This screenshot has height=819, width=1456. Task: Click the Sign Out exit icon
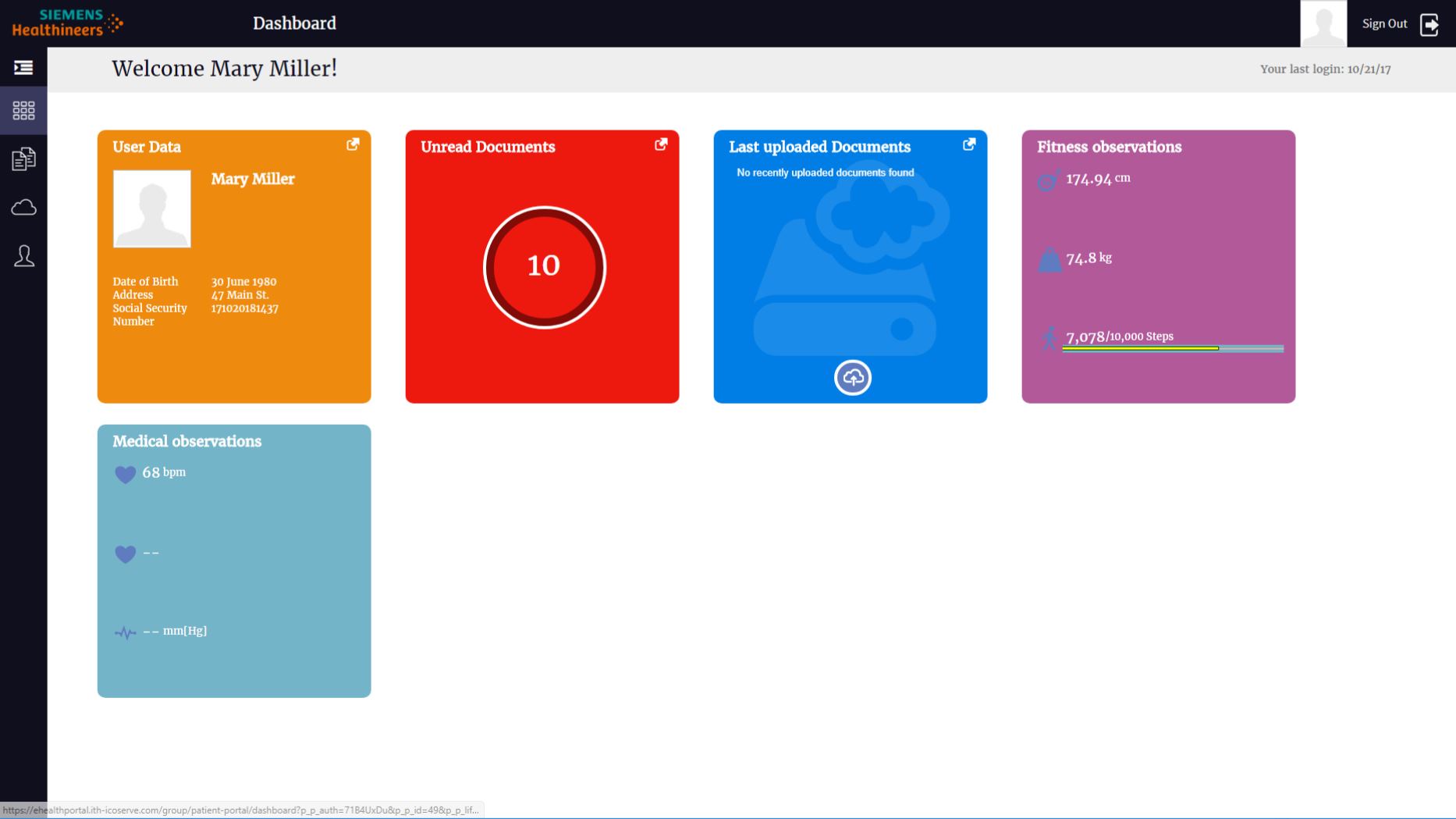(x=1429, y=24)
